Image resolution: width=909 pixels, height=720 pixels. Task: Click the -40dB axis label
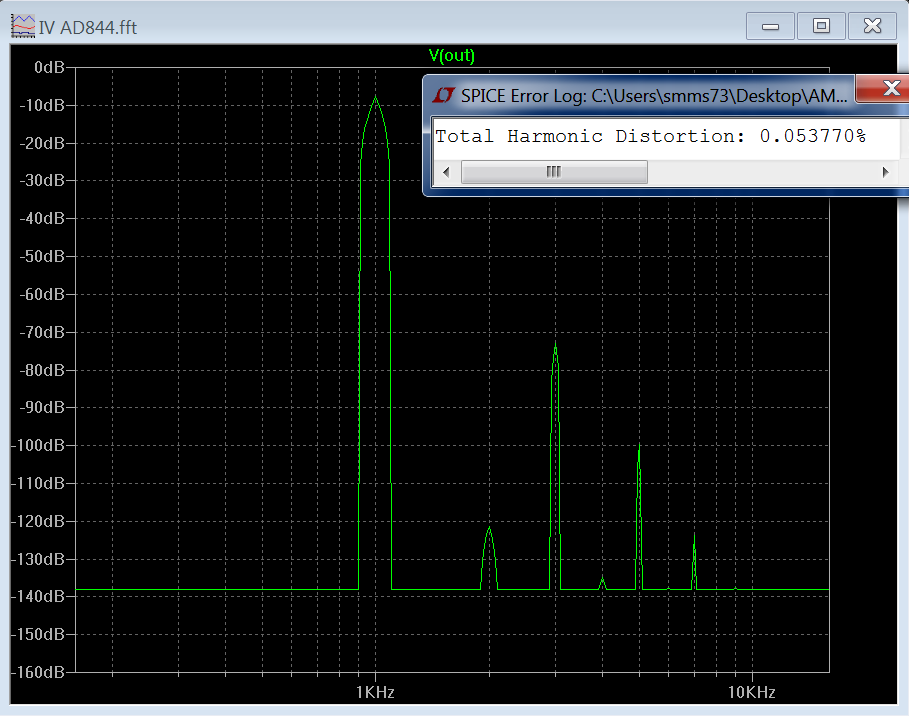(42, 219)
